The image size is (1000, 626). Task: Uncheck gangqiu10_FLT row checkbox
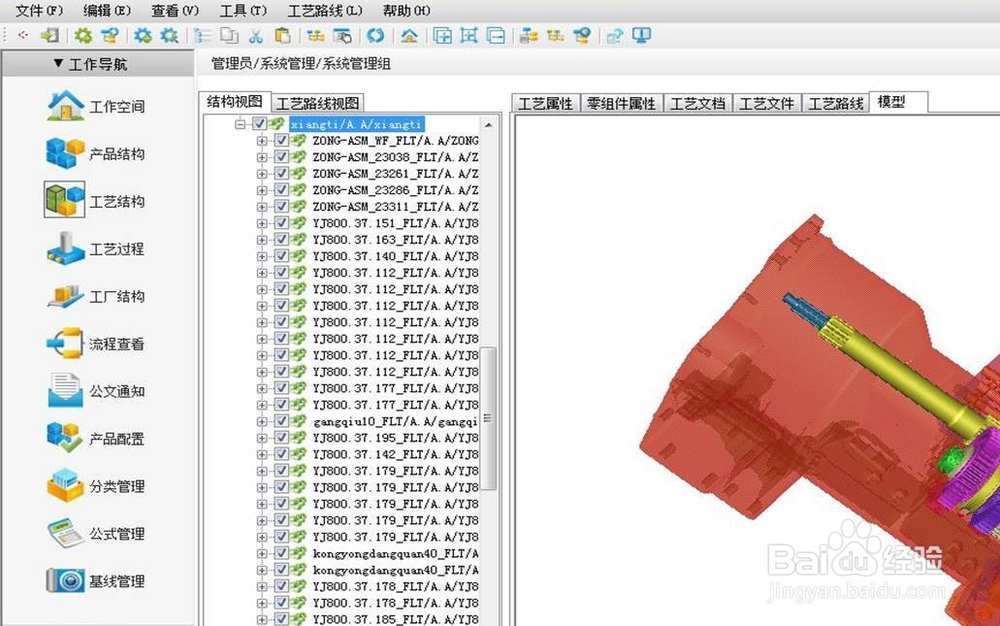[281, 421]
